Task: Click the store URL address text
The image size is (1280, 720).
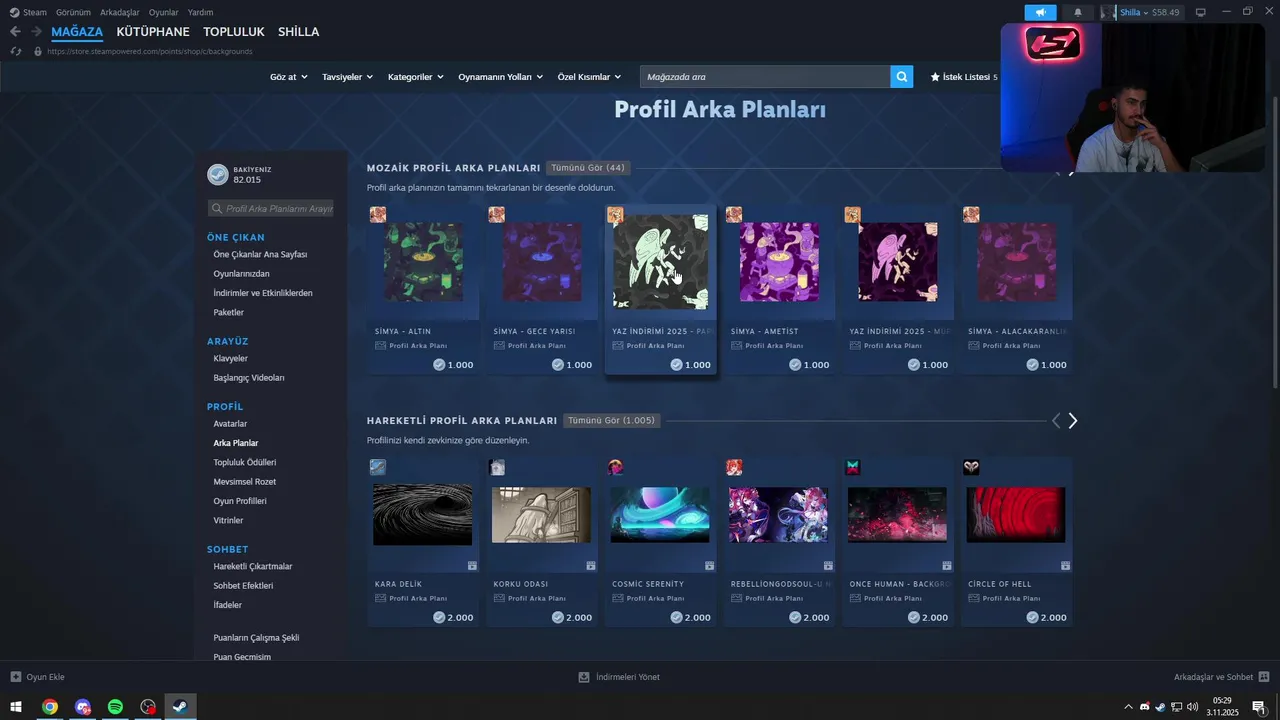Action: click(151, 51)
